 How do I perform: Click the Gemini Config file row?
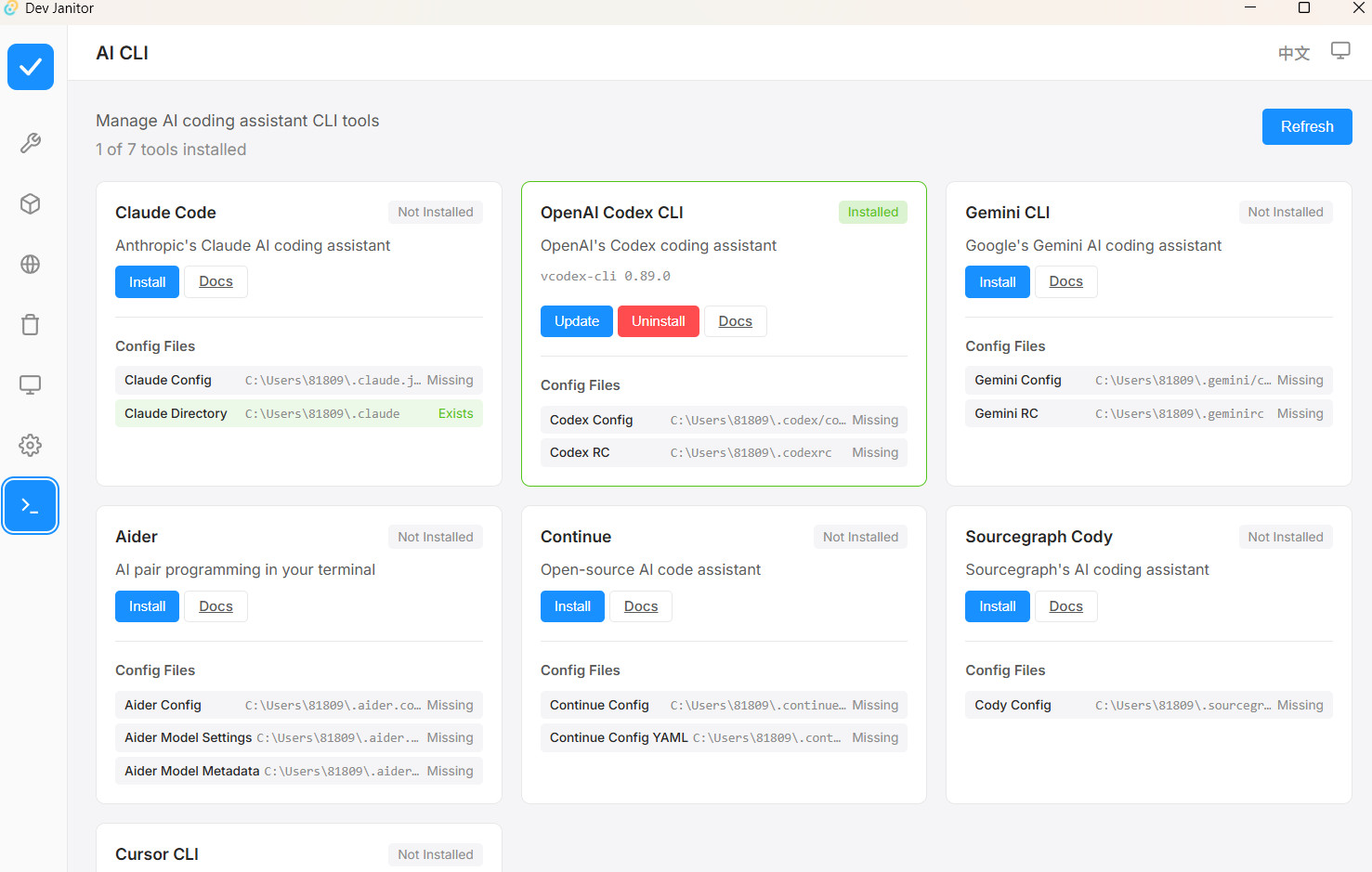[x=1149, y=380]
